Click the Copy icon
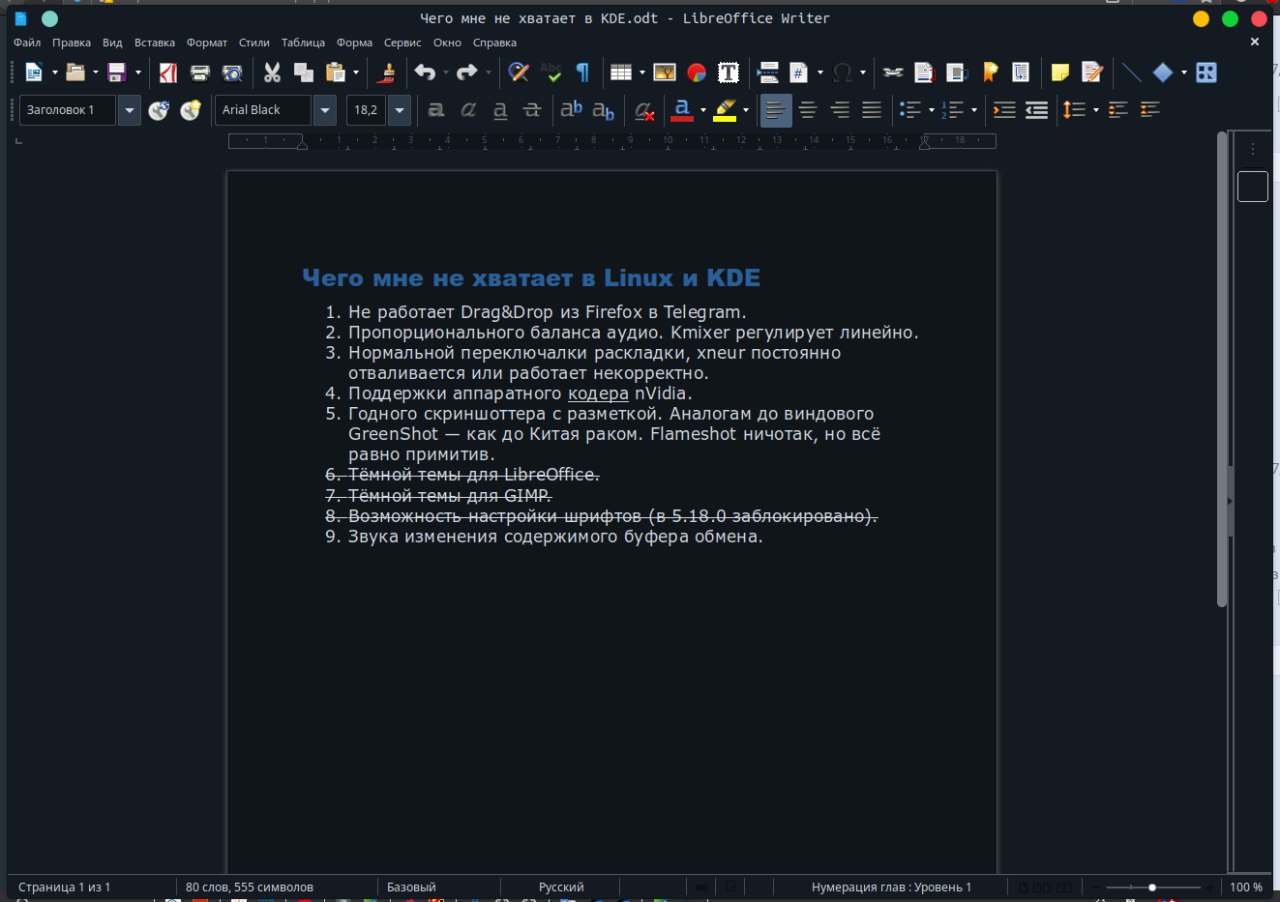 click(x=304, y=72)
